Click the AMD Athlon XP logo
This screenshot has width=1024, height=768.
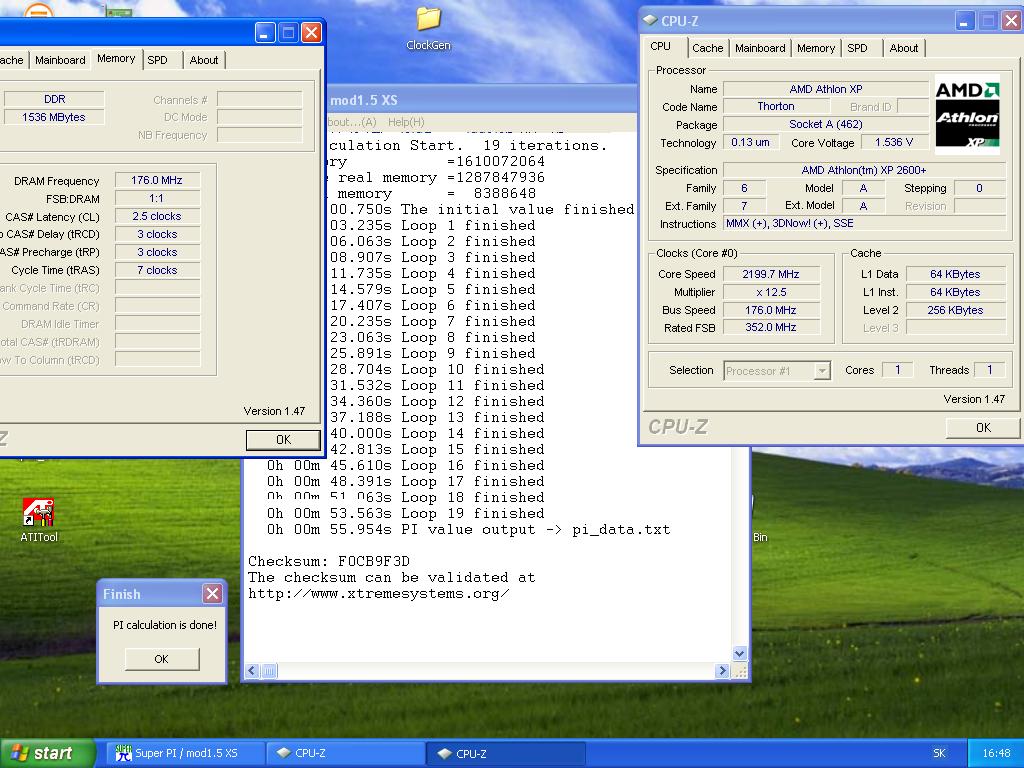tap(967, 114)
